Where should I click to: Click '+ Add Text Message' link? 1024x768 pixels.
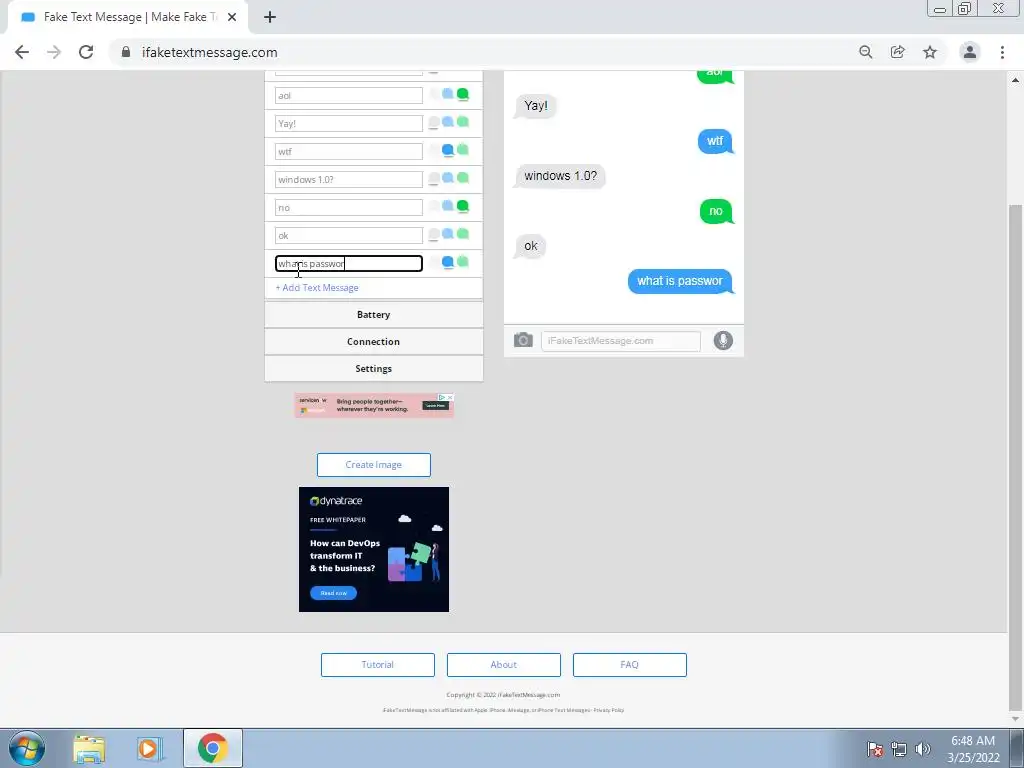point(317,287)
